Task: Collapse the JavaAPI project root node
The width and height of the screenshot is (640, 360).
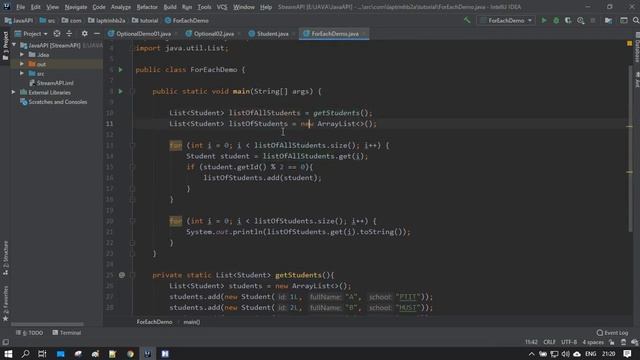Action: click(x=14, y=45)
